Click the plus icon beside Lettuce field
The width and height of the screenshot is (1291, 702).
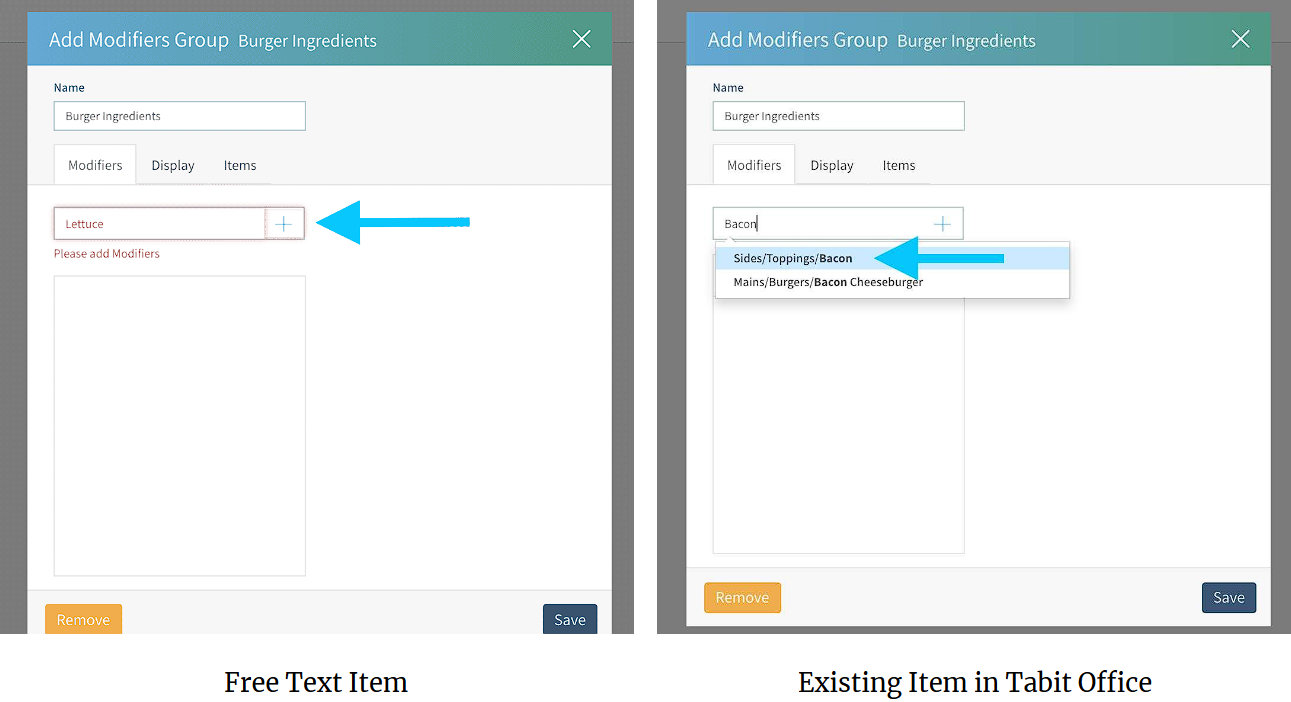click(284, 224)
